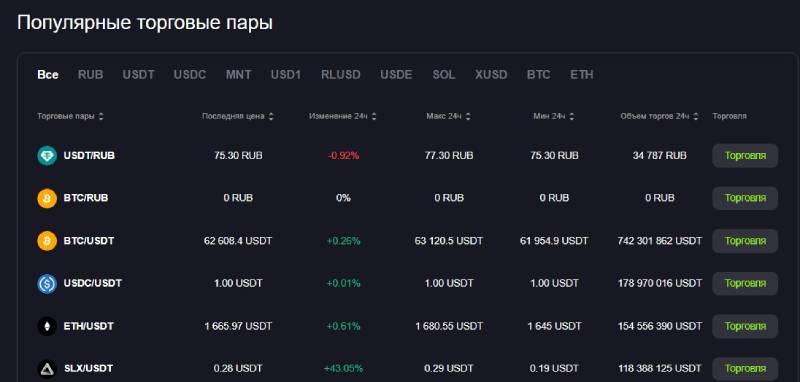Viewport: 800px width, 382px height.
Task: Click the 178 970 016 USDT volume
Action: point(660,283)
